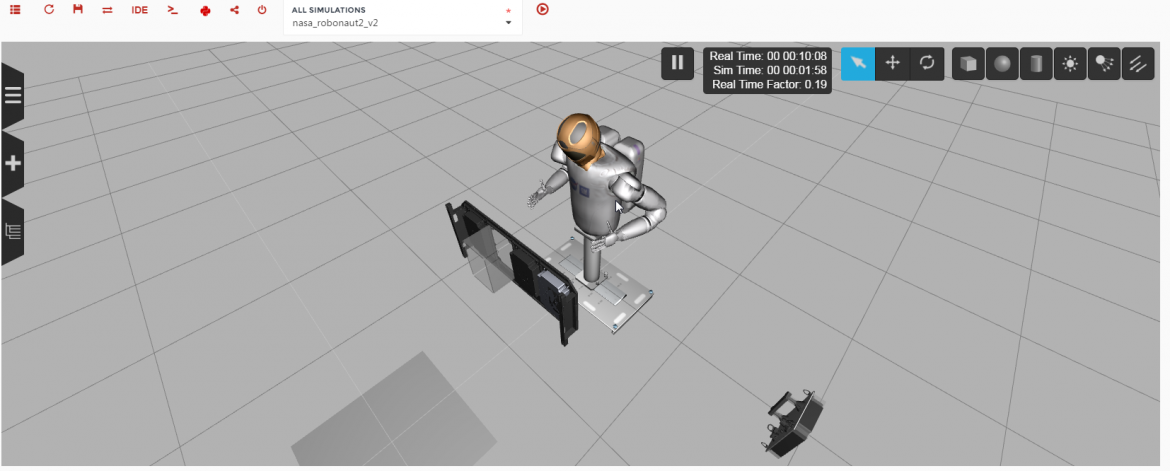Image resolution: width=1170 pixels, height=471 pixels.
Task: Open the hamburger menu side tab
Action: point(13,96)
